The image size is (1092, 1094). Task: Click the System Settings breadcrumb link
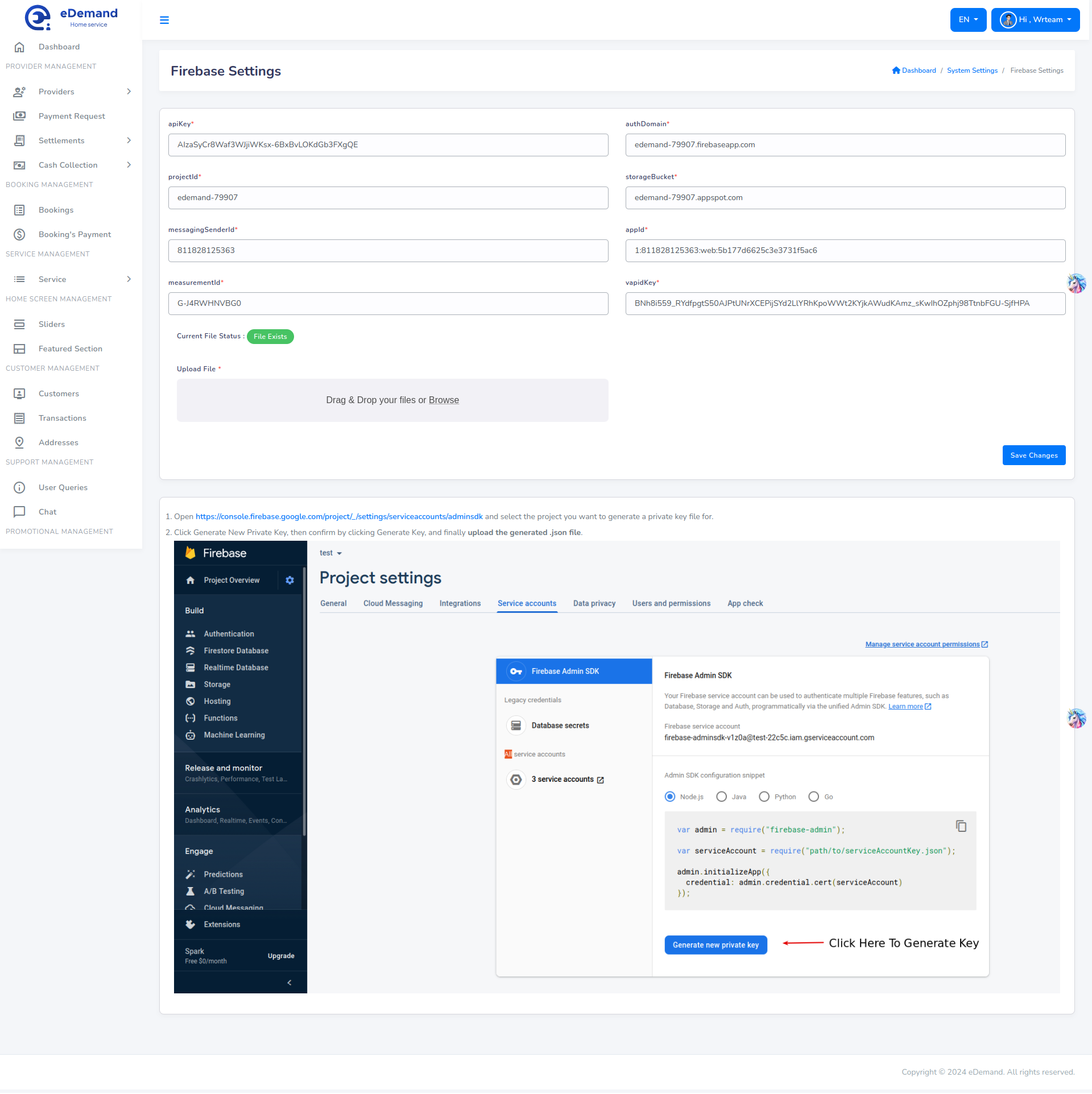pyautogui.click(x=972, y=71)
